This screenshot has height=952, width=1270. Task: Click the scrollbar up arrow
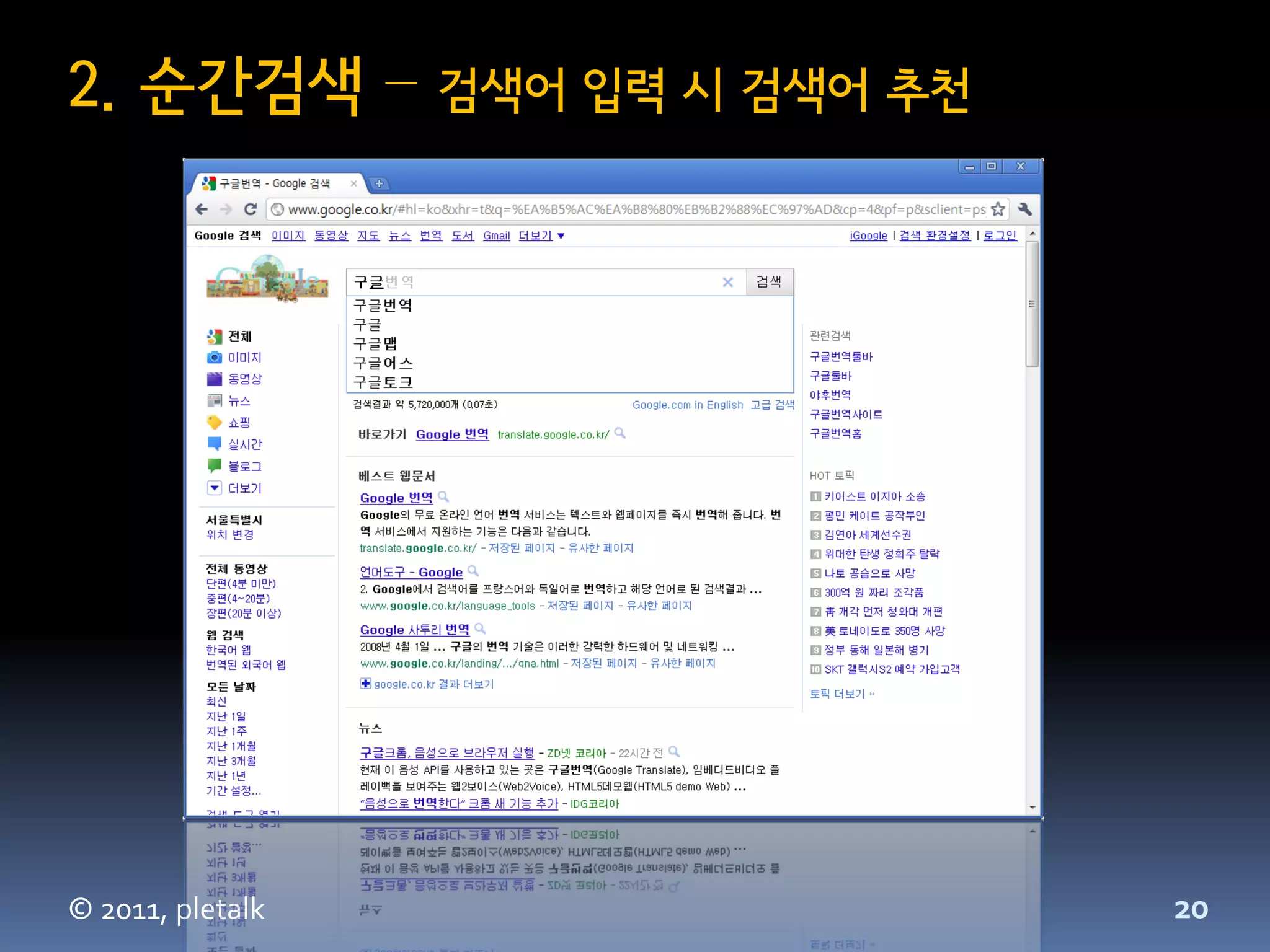coord(1032,234)
